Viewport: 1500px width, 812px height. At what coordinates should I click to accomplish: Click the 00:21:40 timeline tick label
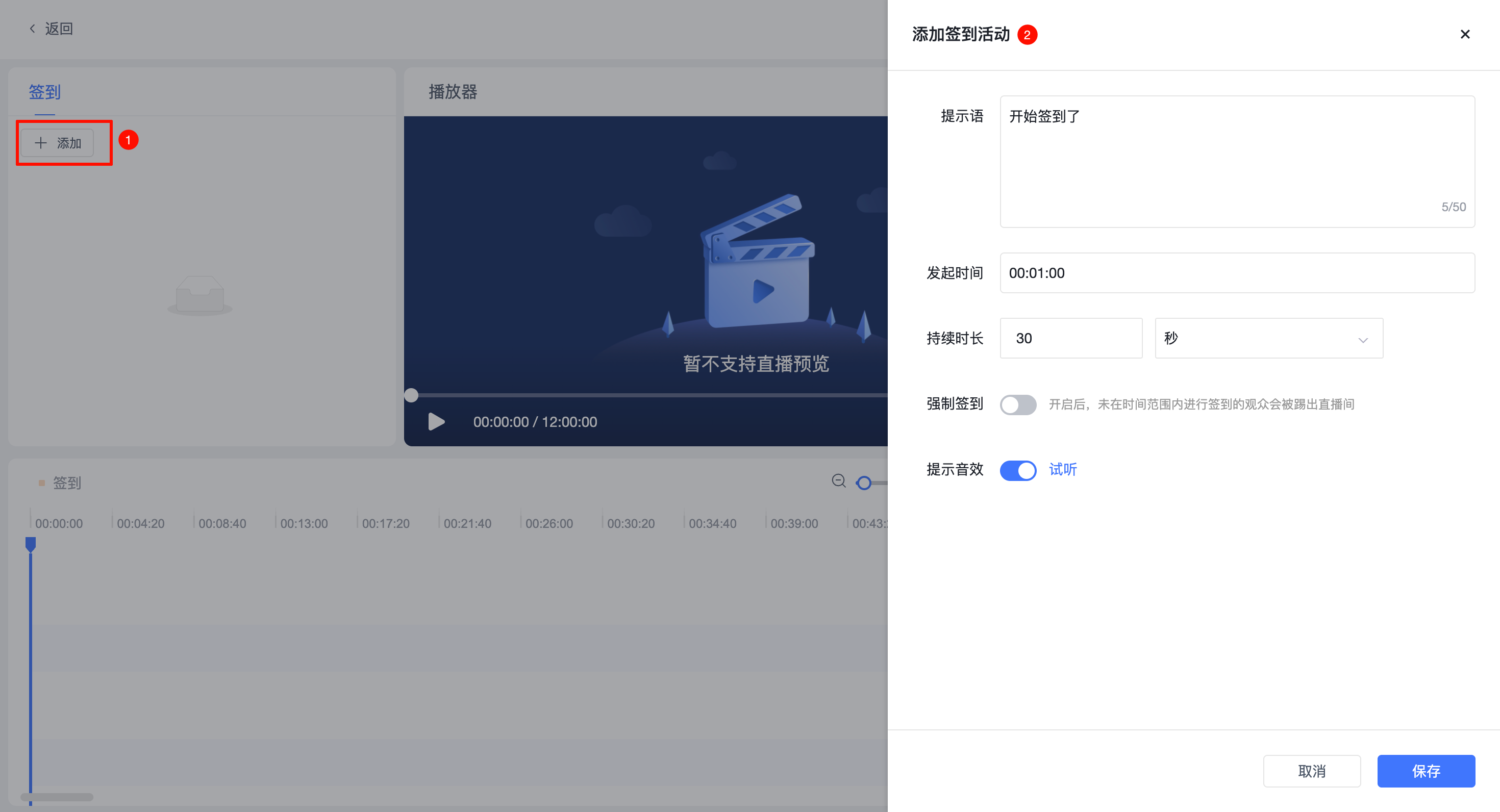point(467,523)
